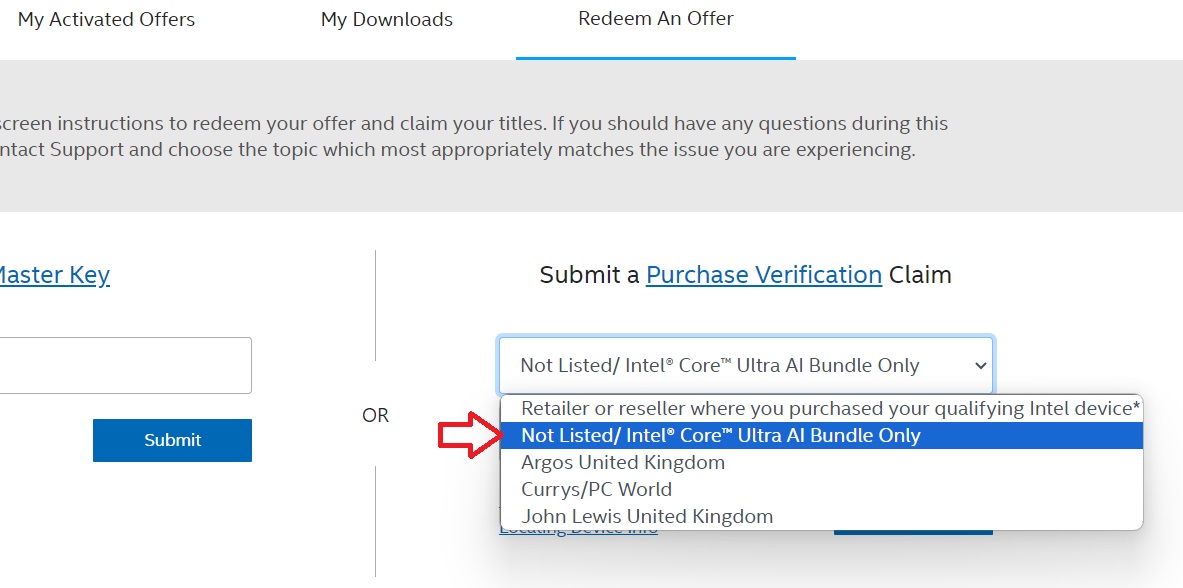Open the retailer selection combo box
This screenshot has width=1183, height=588.
[x=744, y=365]
